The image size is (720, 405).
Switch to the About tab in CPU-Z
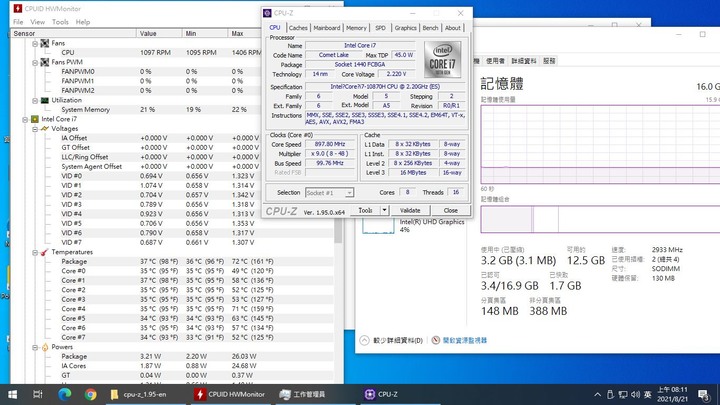[452, 28]
